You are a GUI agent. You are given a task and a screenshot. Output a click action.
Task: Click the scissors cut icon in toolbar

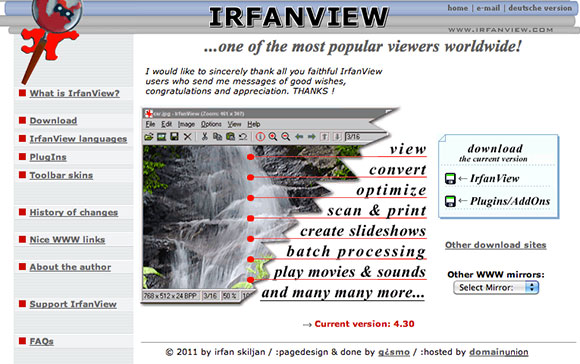[x=204, y=137]
